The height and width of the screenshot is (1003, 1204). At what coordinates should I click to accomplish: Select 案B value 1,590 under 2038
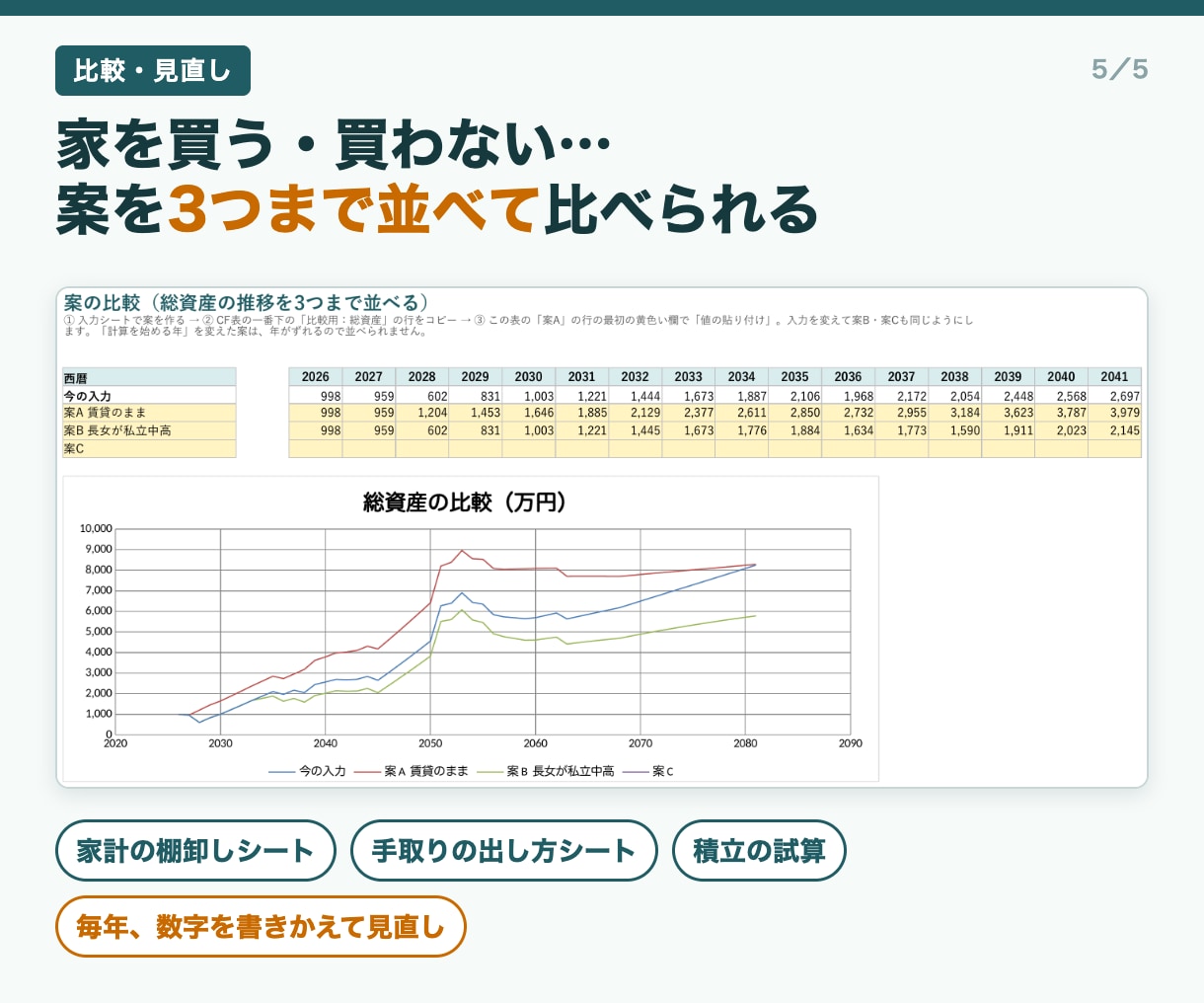[955, 430]
